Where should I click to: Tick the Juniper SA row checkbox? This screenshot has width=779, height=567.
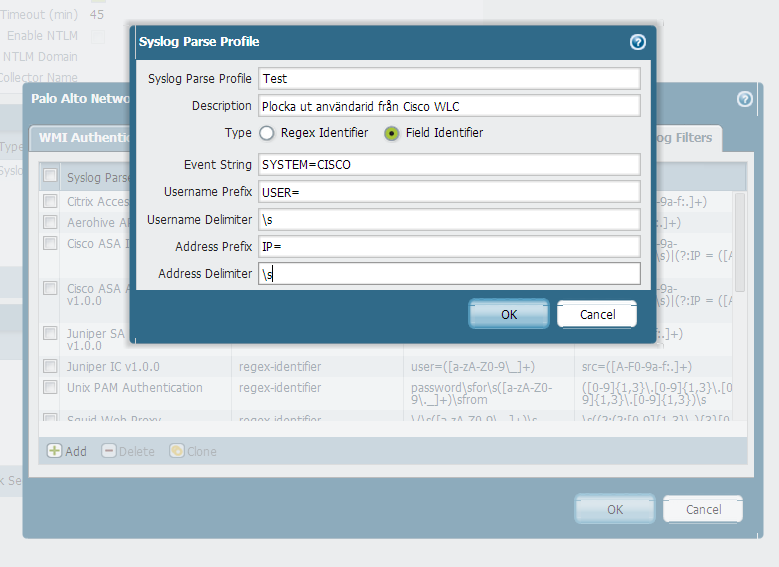coord(50,332)
